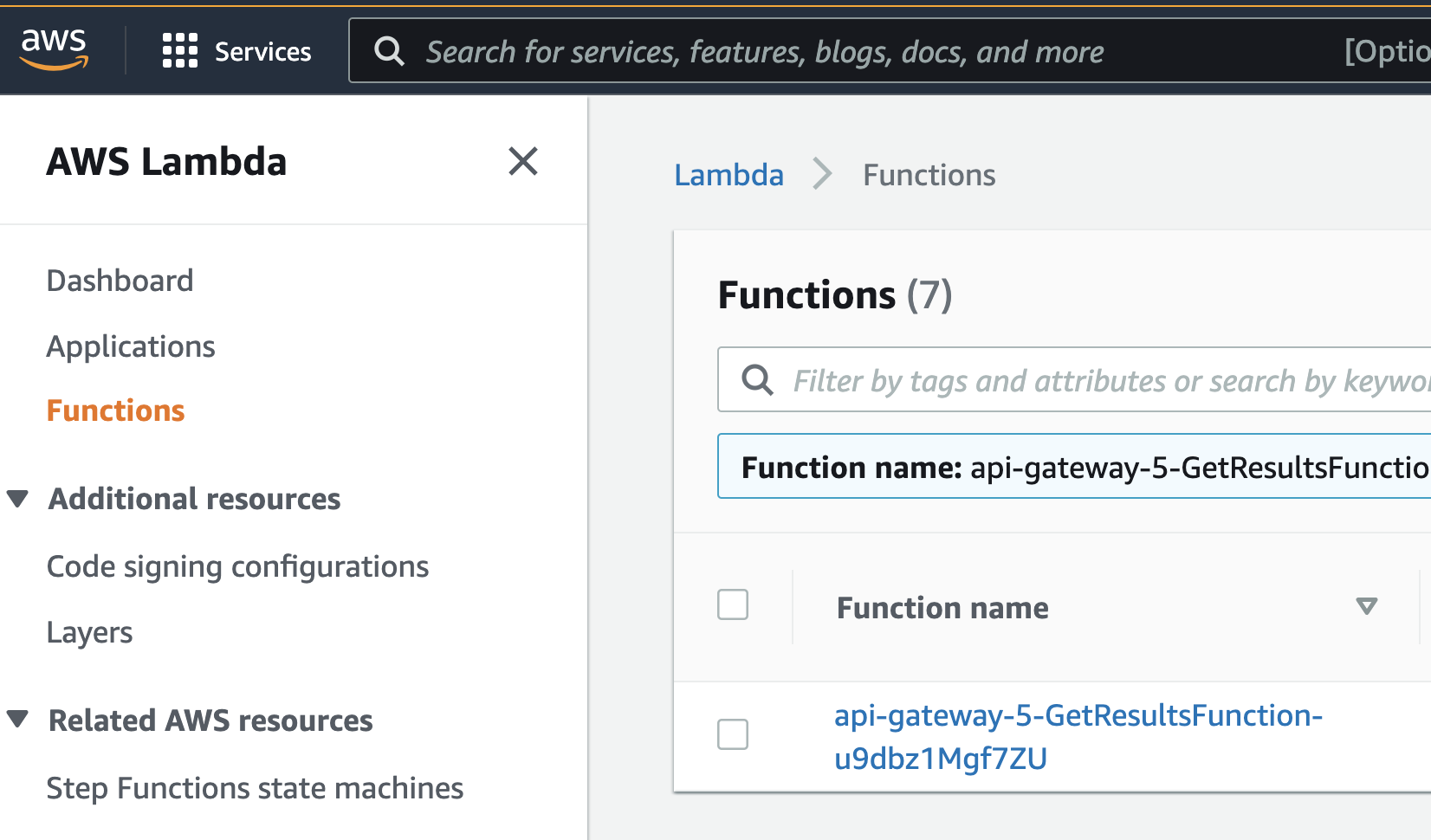Open Layers in the sidebar
The width and height of the screenshot is (1431, 840).
click(89, 632)
